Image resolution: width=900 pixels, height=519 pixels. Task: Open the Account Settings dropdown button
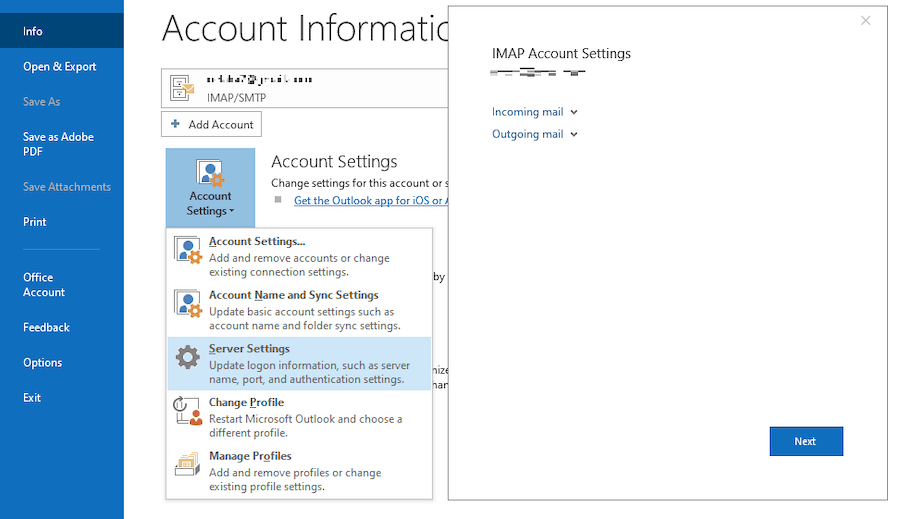[210, 188]
